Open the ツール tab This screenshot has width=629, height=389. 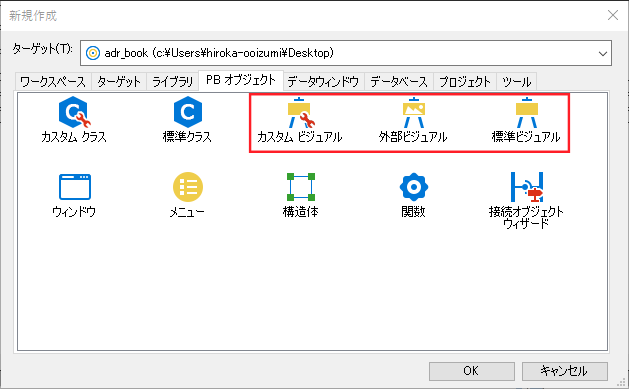(x=517, y=82)
